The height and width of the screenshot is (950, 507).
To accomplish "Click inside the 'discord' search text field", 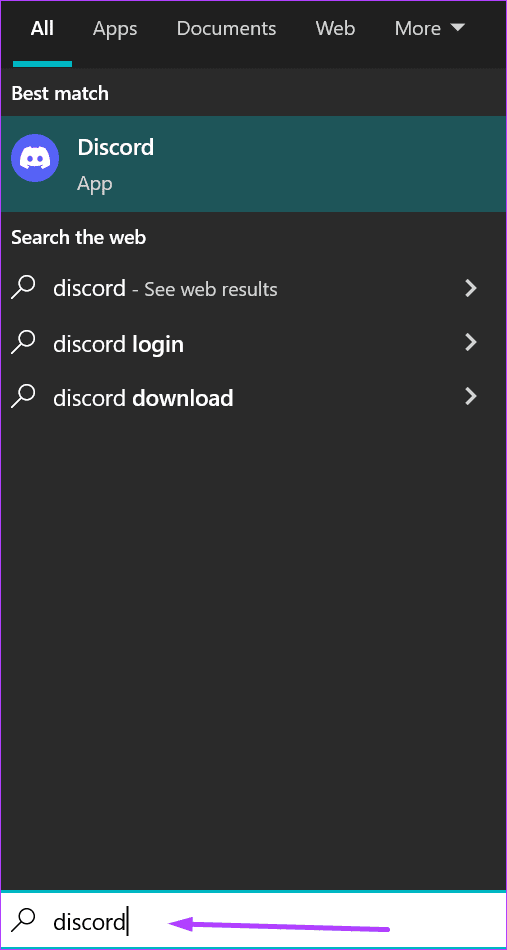I will tap(253, 921).
